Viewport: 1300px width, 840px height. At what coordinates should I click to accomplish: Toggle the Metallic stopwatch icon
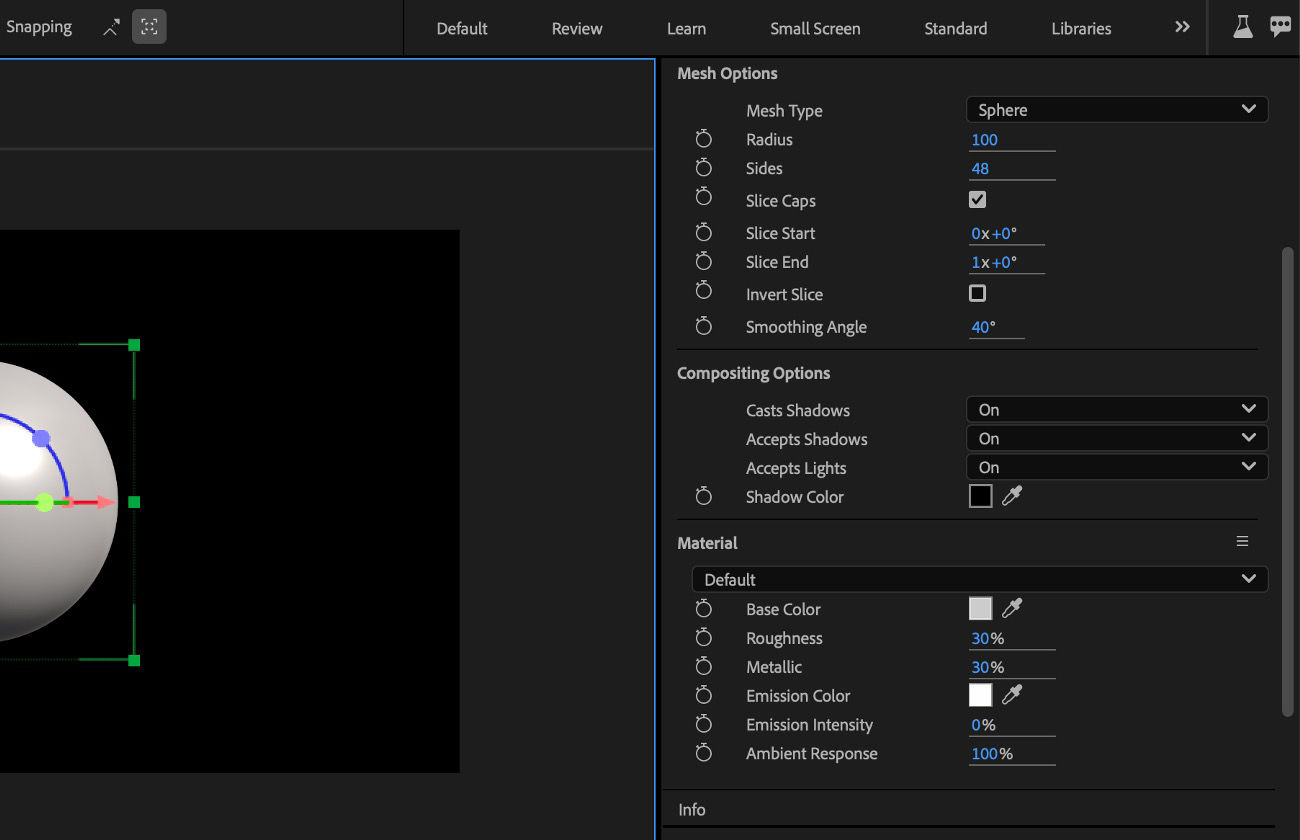point(704,666)
